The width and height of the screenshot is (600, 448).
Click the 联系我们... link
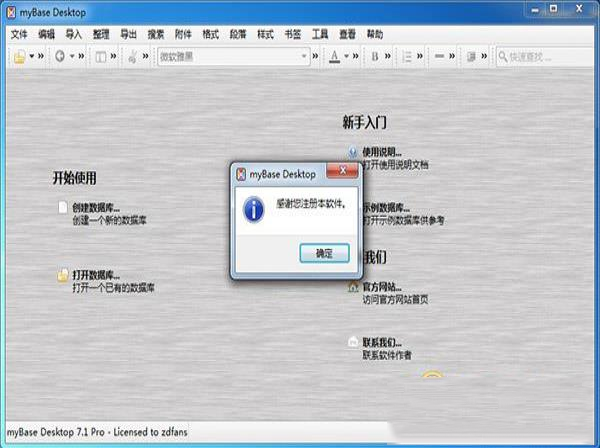point(381,342)
